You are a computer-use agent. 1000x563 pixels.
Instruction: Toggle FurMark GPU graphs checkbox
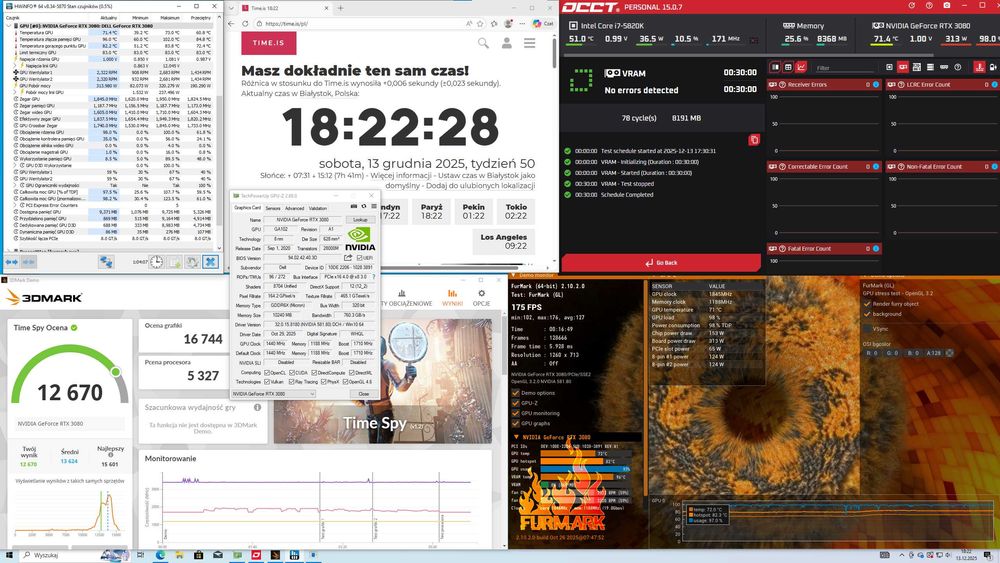coord(515,423)
